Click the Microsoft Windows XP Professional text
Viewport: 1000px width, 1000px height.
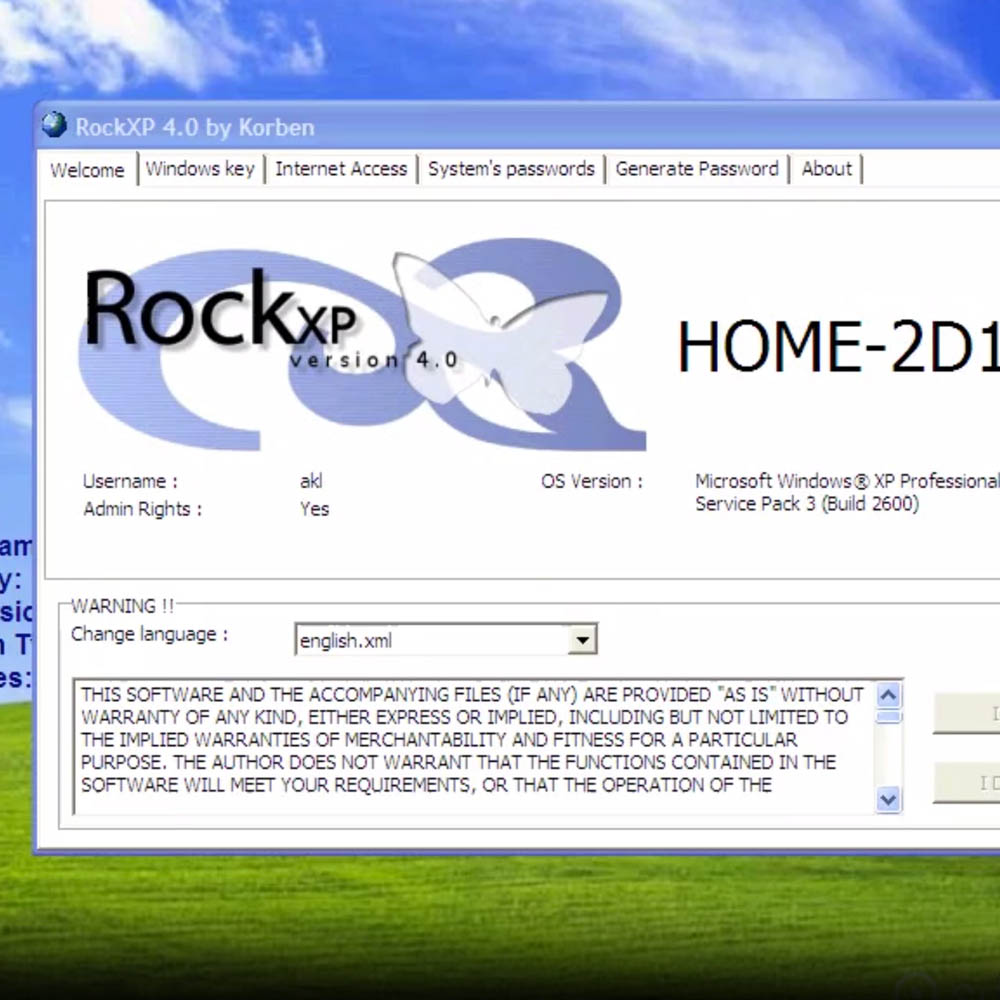847,481
